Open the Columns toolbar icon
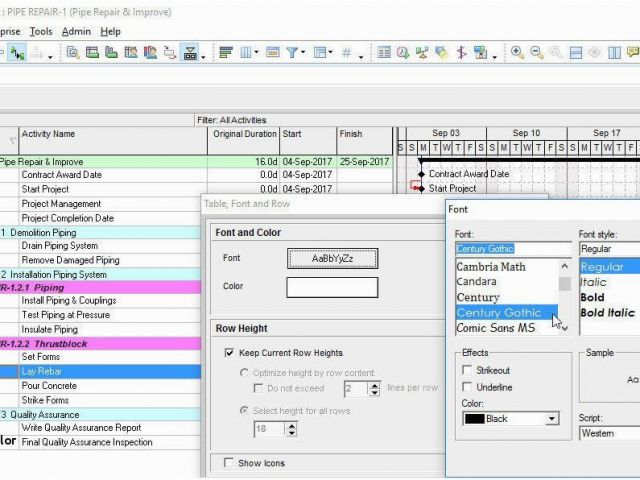The height and width of the screenshot is (480, 640). coord(246,53)
